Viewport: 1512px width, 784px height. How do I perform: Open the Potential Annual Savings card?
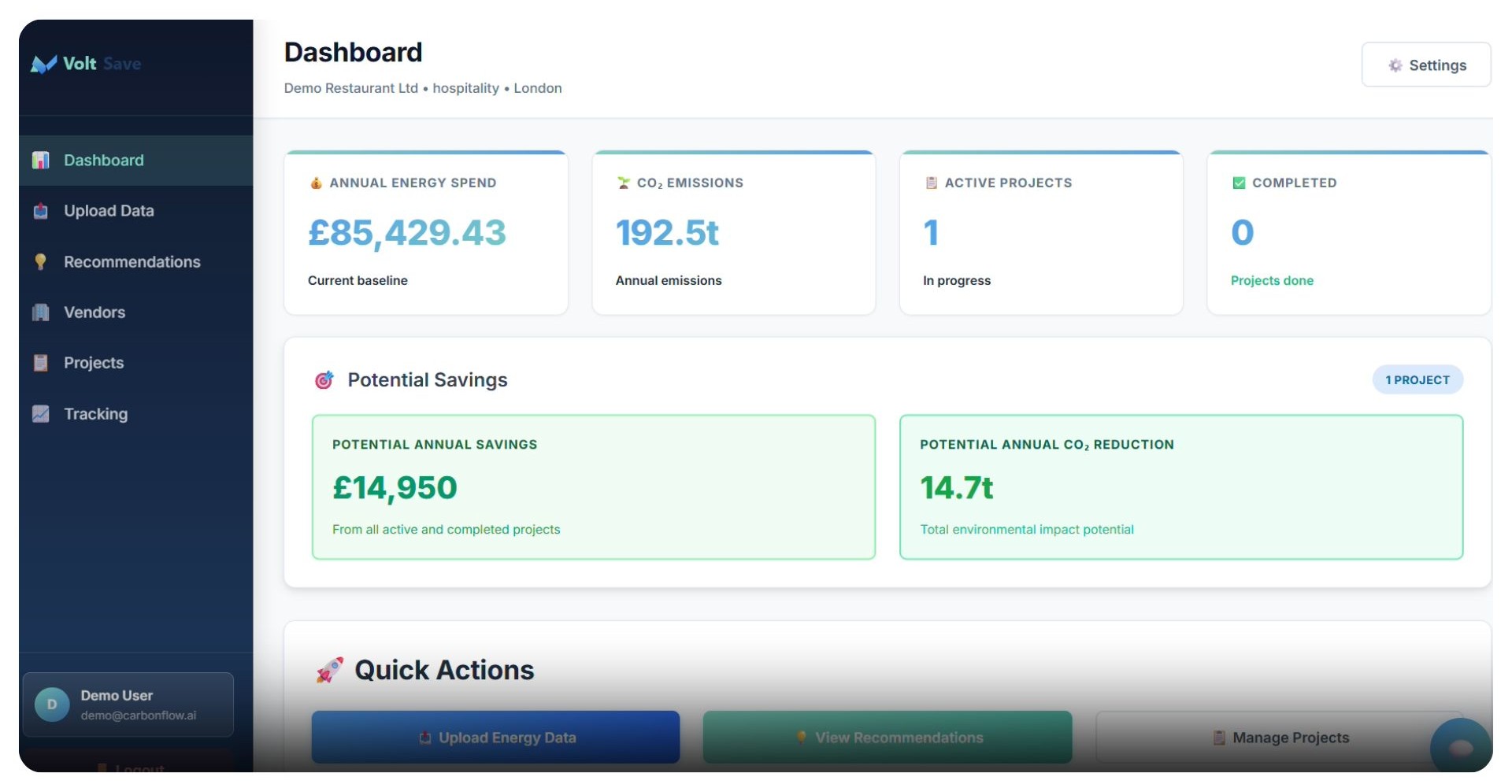pyautogui.click(x=593, y=487)
